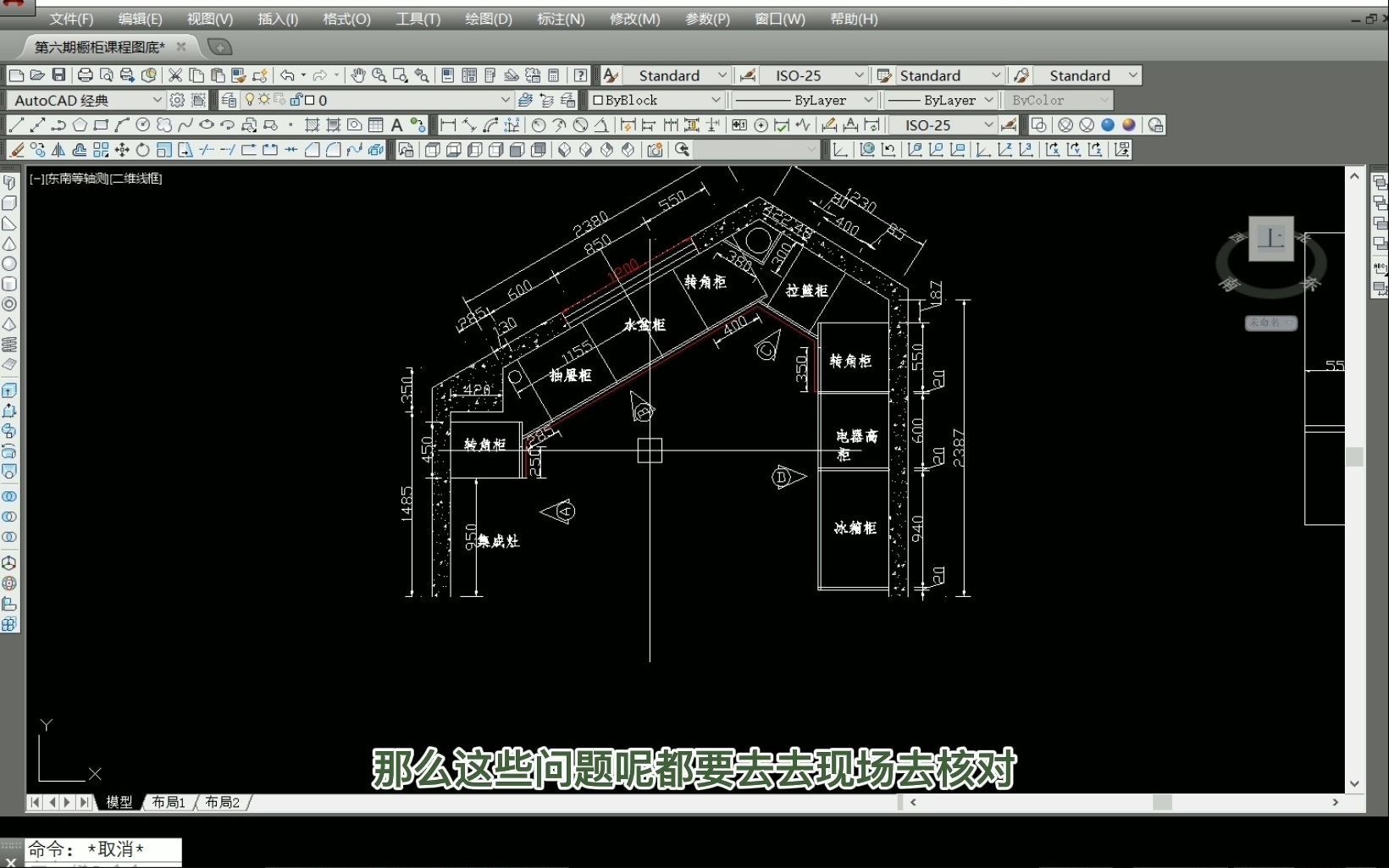
Task: Expand the undo history arrow
Action: point(303,75)
